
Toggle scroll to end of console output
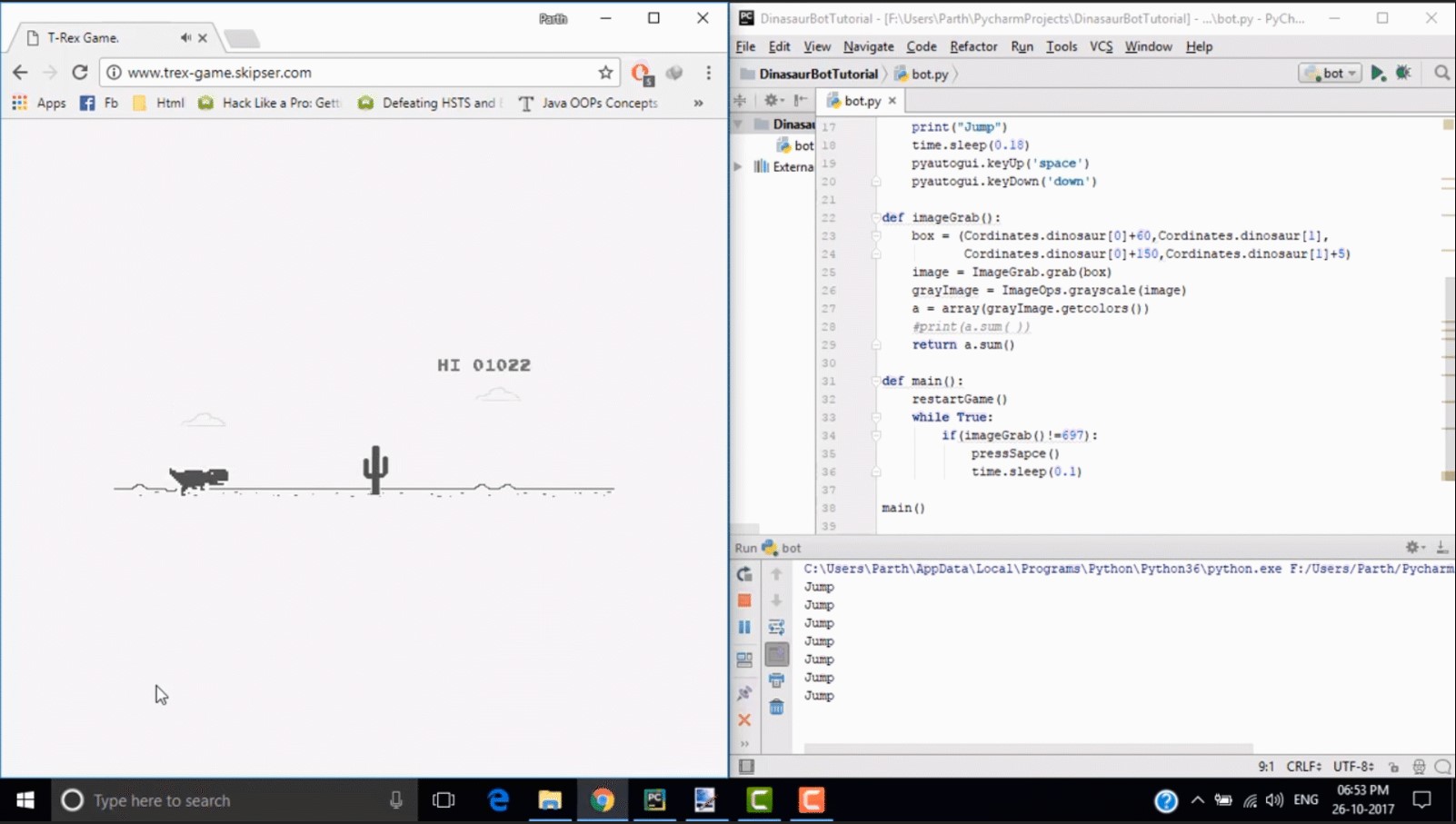coord(776,654)
